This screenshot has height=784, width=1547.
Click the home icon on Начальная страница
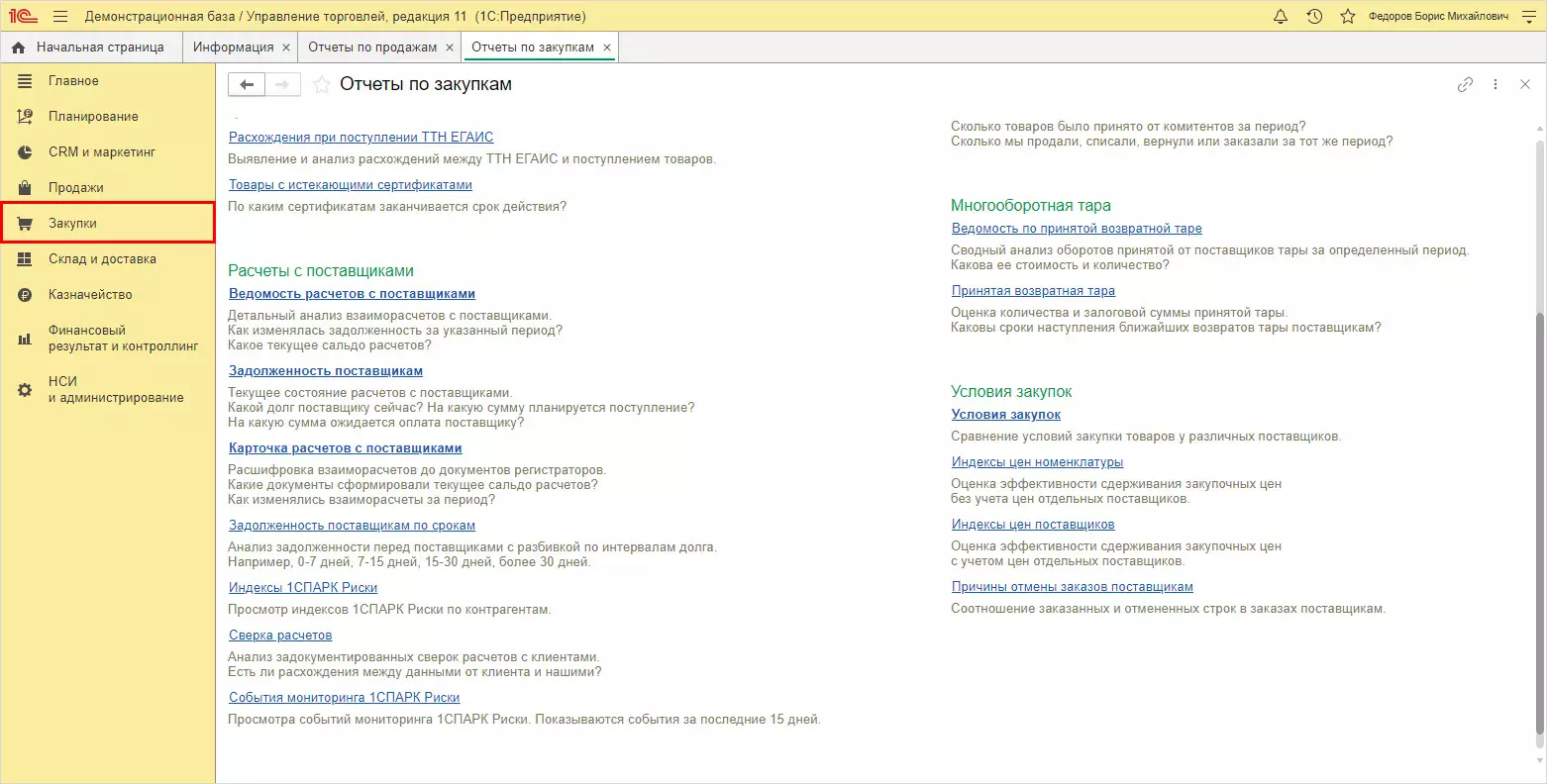(x=18, y=48)
